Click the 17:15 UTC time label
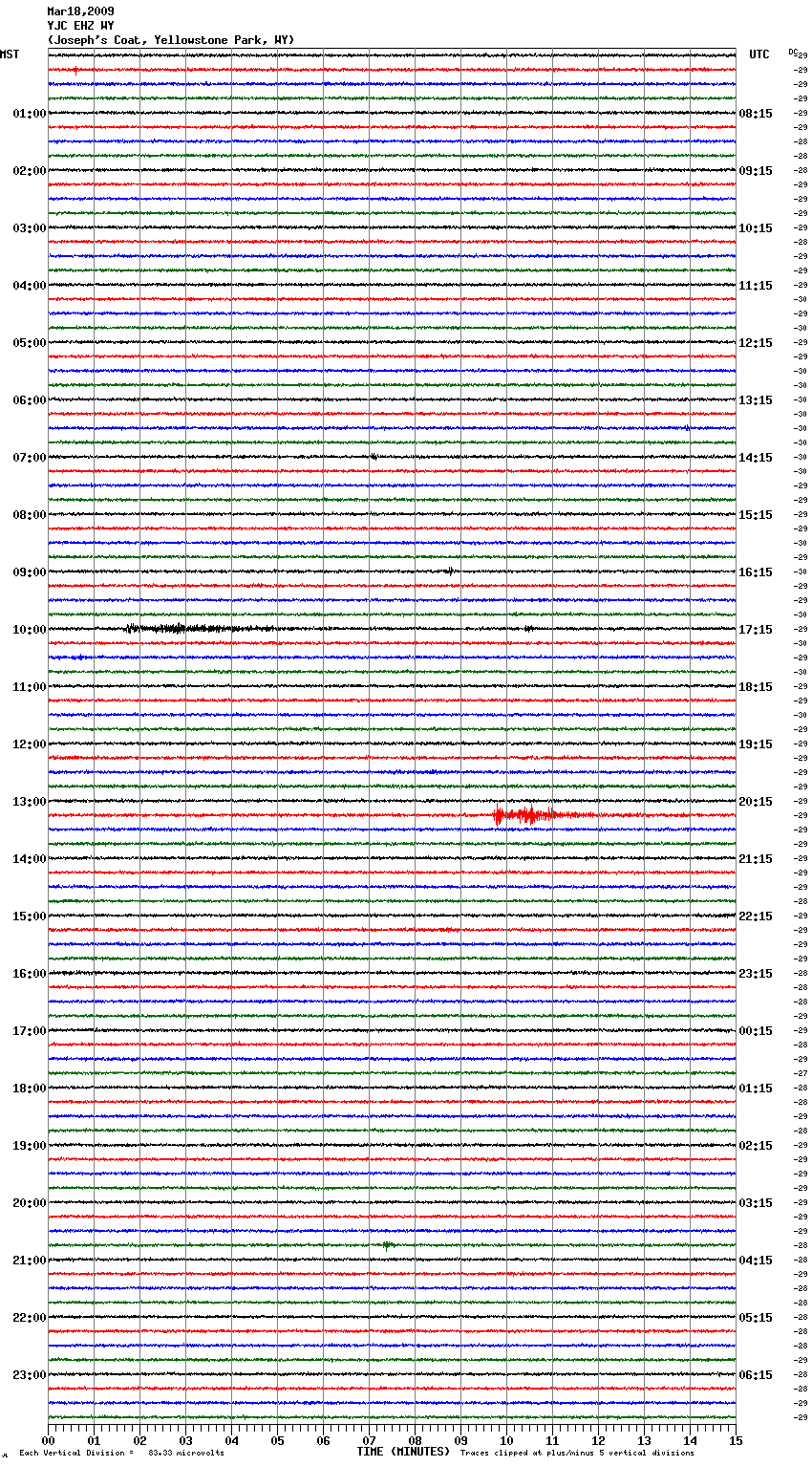Image resolution: width=812 pixels, height=1466 pixels. coord(756,630)
